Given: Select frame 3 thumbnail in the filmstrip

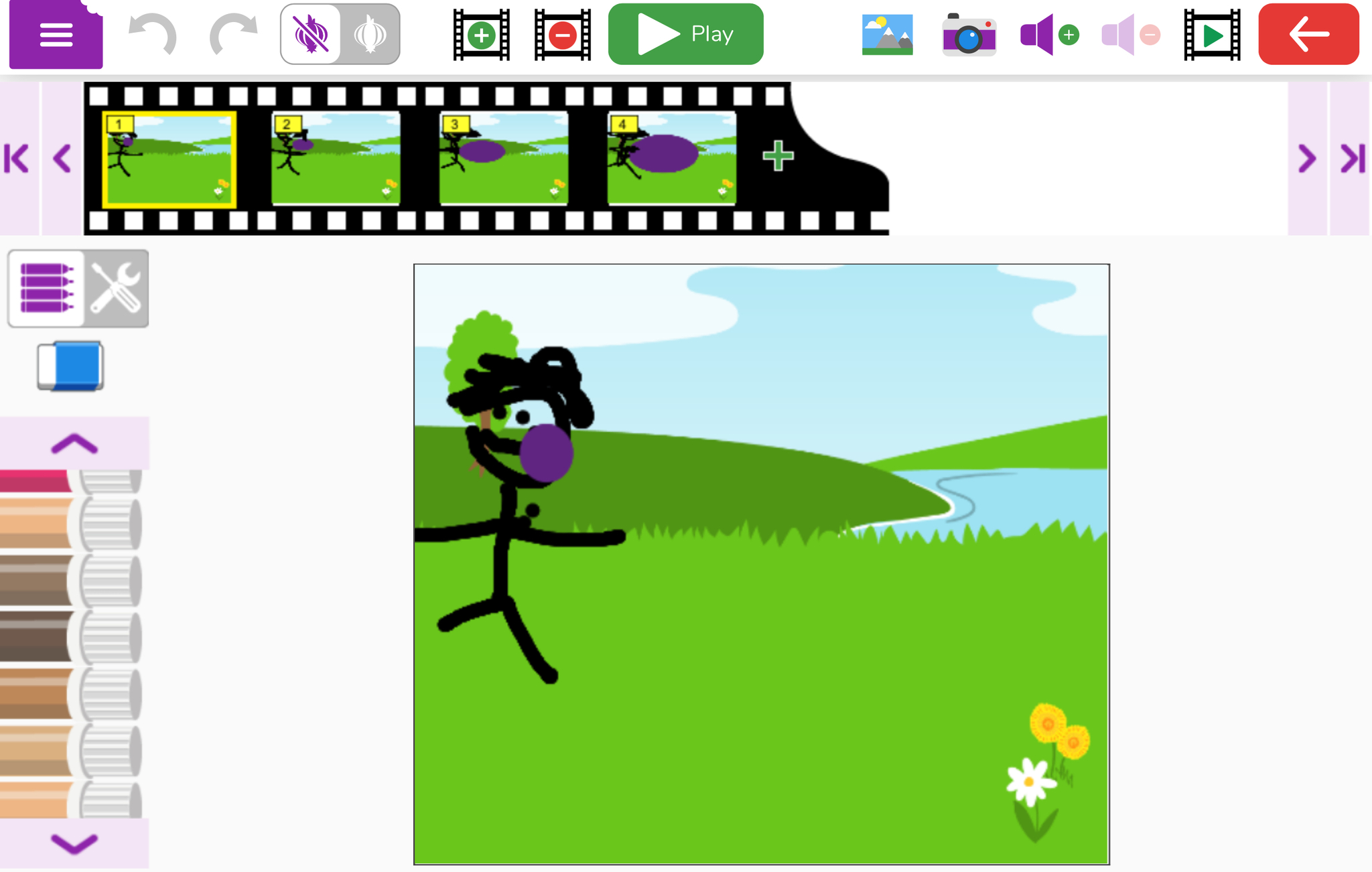Looking at the screenshot, I should click(x=504, y=159).
